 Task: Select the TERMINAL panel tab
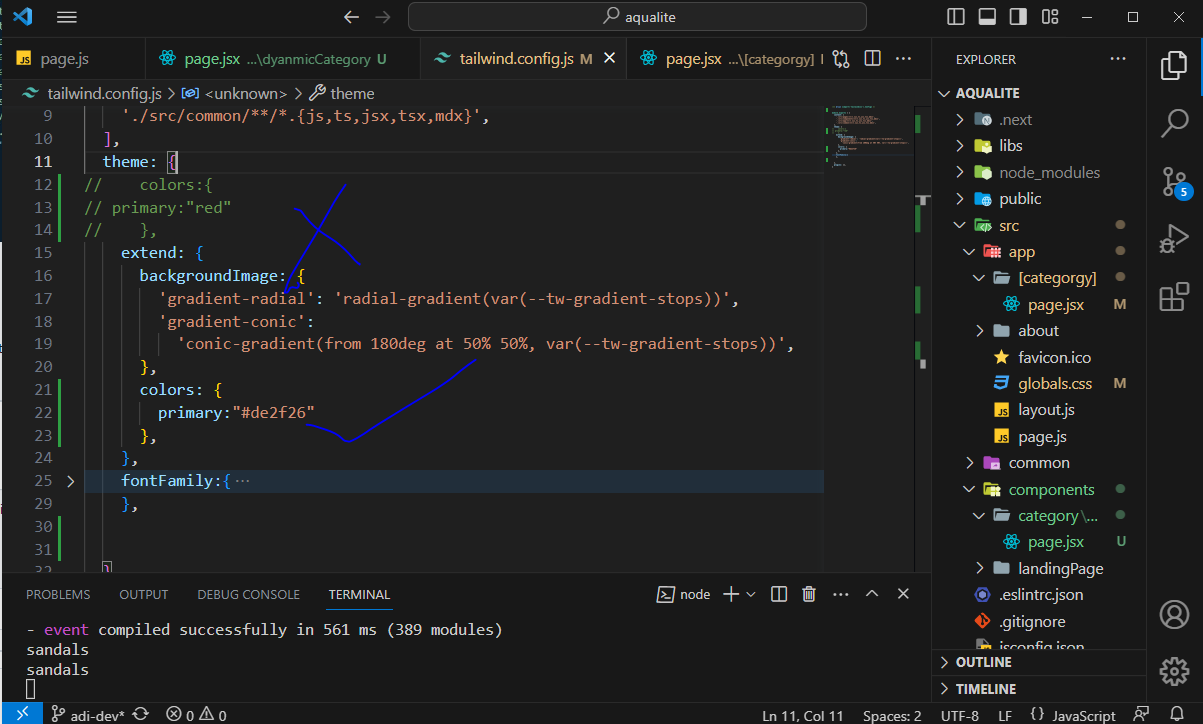tap(359, 594)
